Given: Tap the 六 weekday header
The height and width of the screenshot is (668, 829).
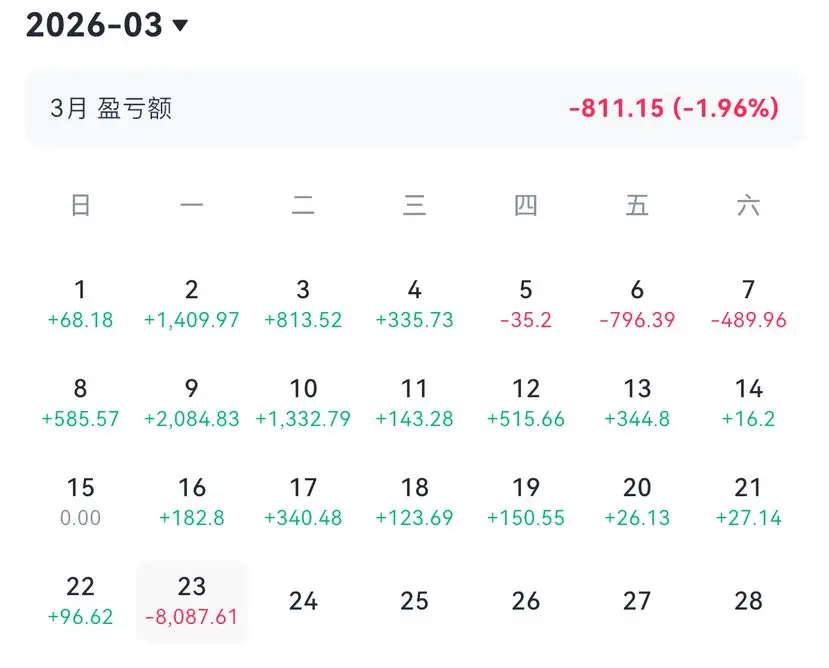Looking at the screenshot, I should point(749,205).
